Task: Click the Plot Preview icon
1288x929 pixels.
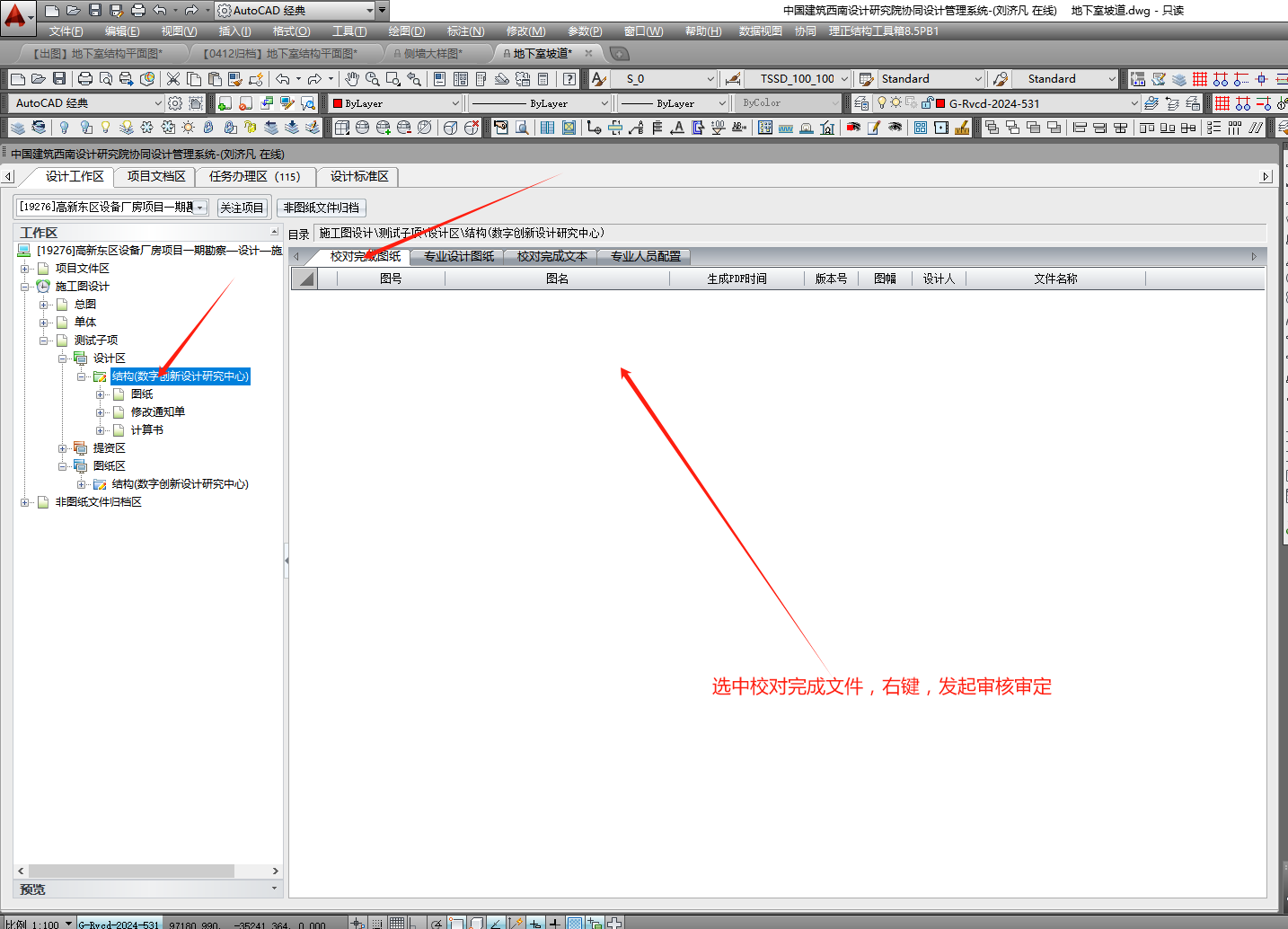Action: tap(106, 79)
